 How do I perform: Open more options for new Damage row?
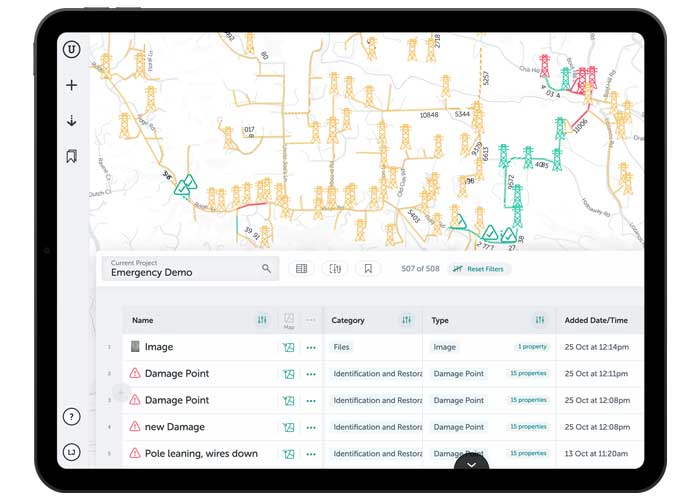(311, 428)
